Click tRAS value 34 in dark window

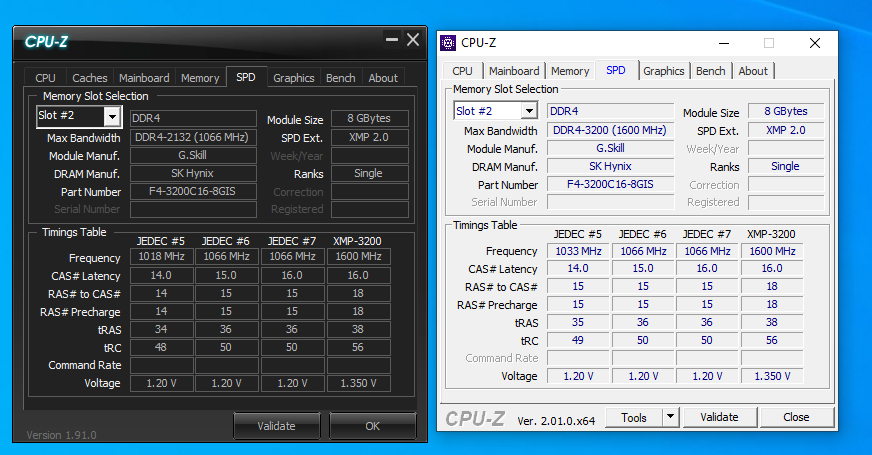click(162, 329)
